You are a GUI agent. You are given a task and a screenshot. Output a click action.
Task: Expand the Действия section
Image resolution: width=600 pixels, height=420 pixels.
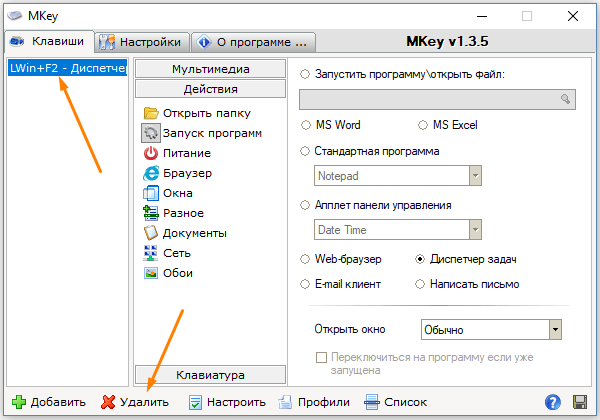[x=210, y=89]
